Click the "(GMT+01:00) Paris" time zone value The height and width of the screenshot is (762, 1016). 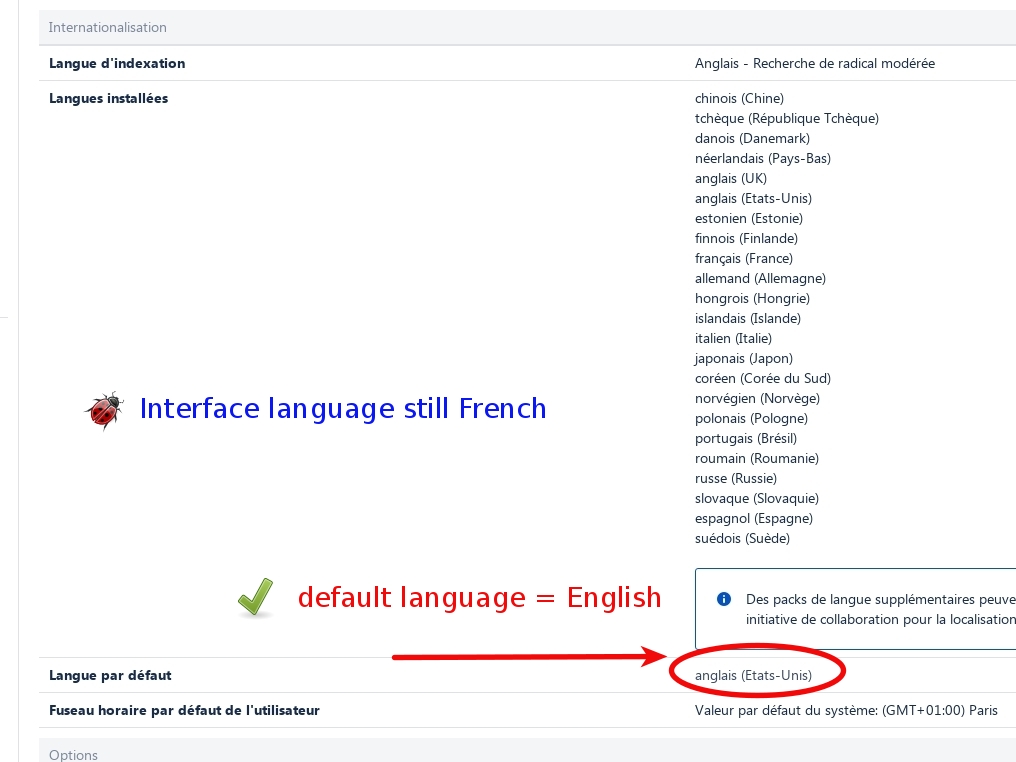pos(940,711)
